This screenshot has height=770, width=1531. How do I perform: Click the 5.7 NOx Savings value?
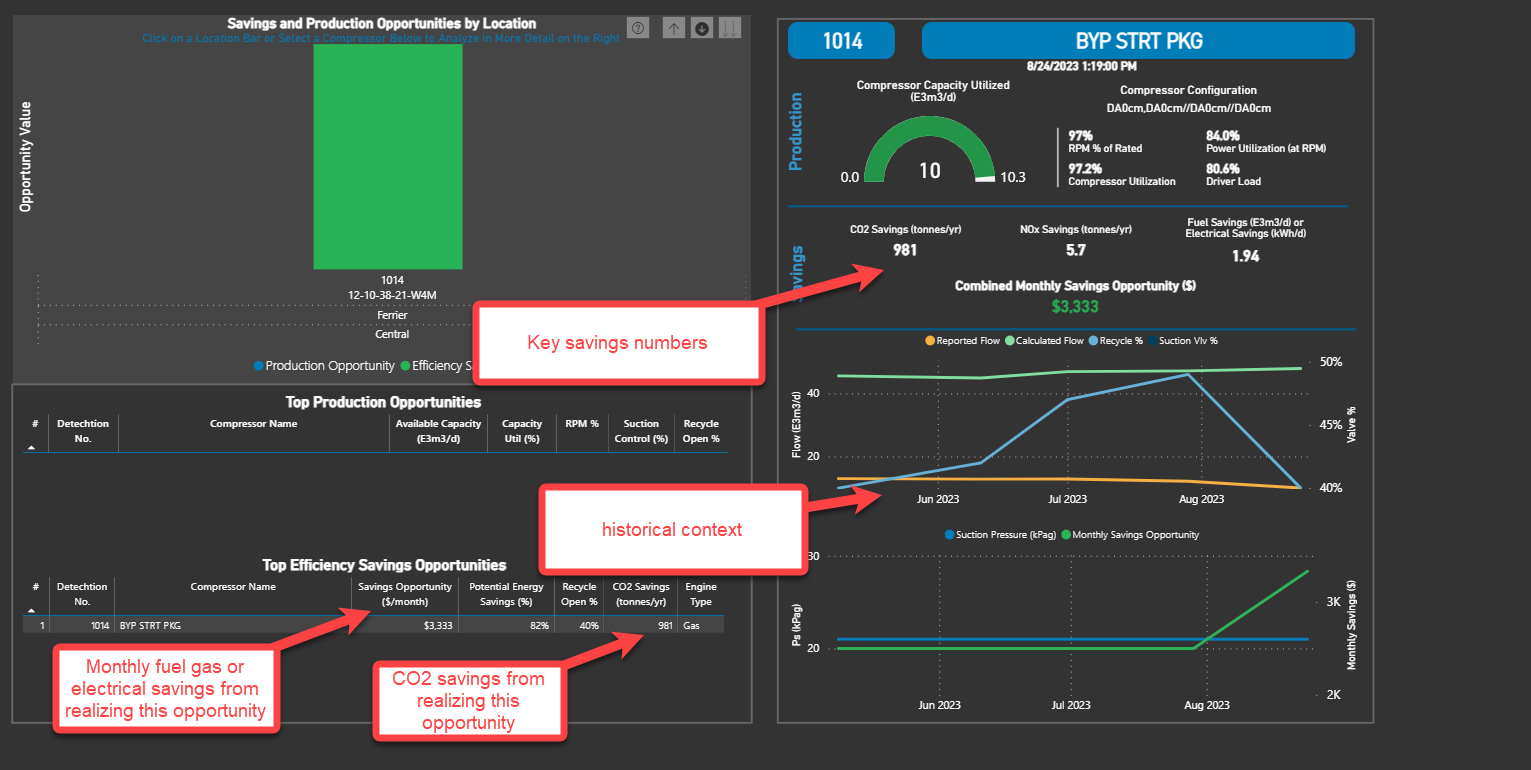pos(1076,250)
